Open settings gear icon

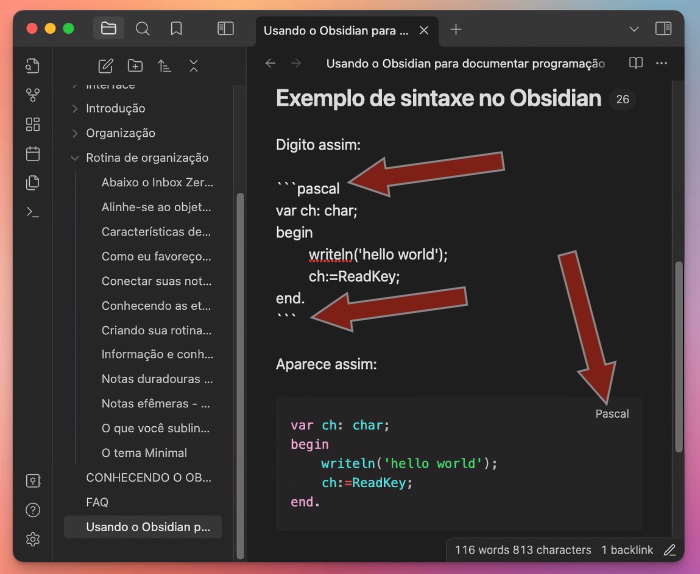pyautogui.click(x=33, y=539)
